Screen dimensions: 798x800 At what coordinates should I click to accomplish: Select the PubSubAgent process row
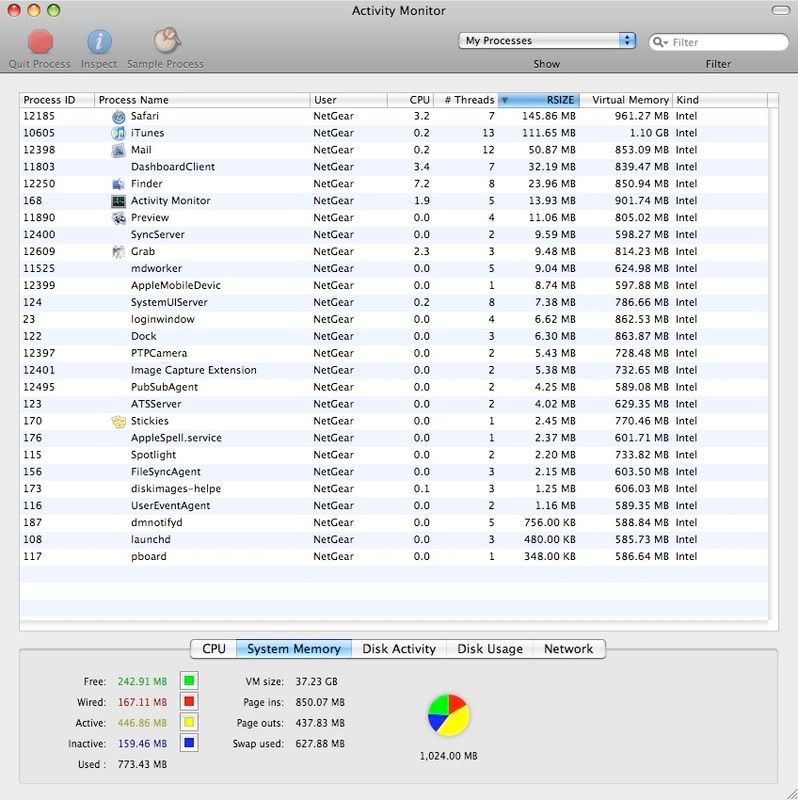pos(394,387)
